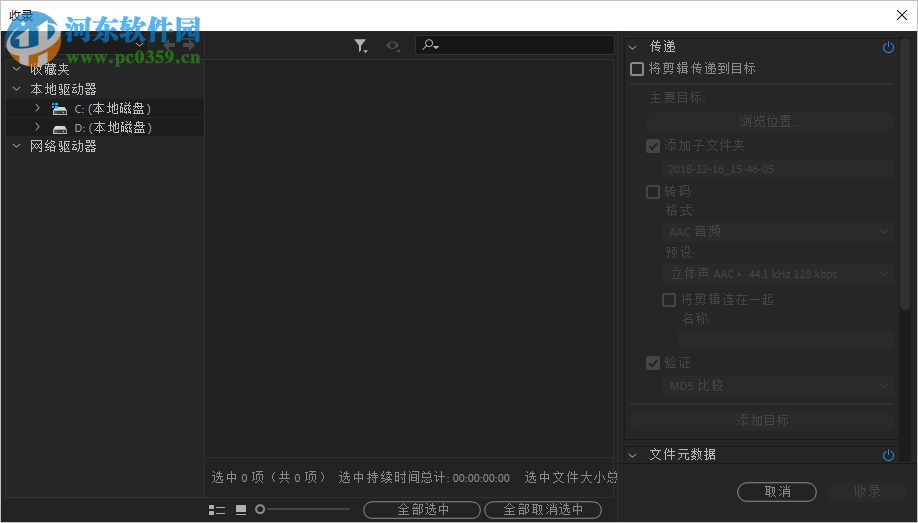The width and height of the screenshot is (918, 523).
Task: Select 网络驱动器 in the tree
Action: 63,146
